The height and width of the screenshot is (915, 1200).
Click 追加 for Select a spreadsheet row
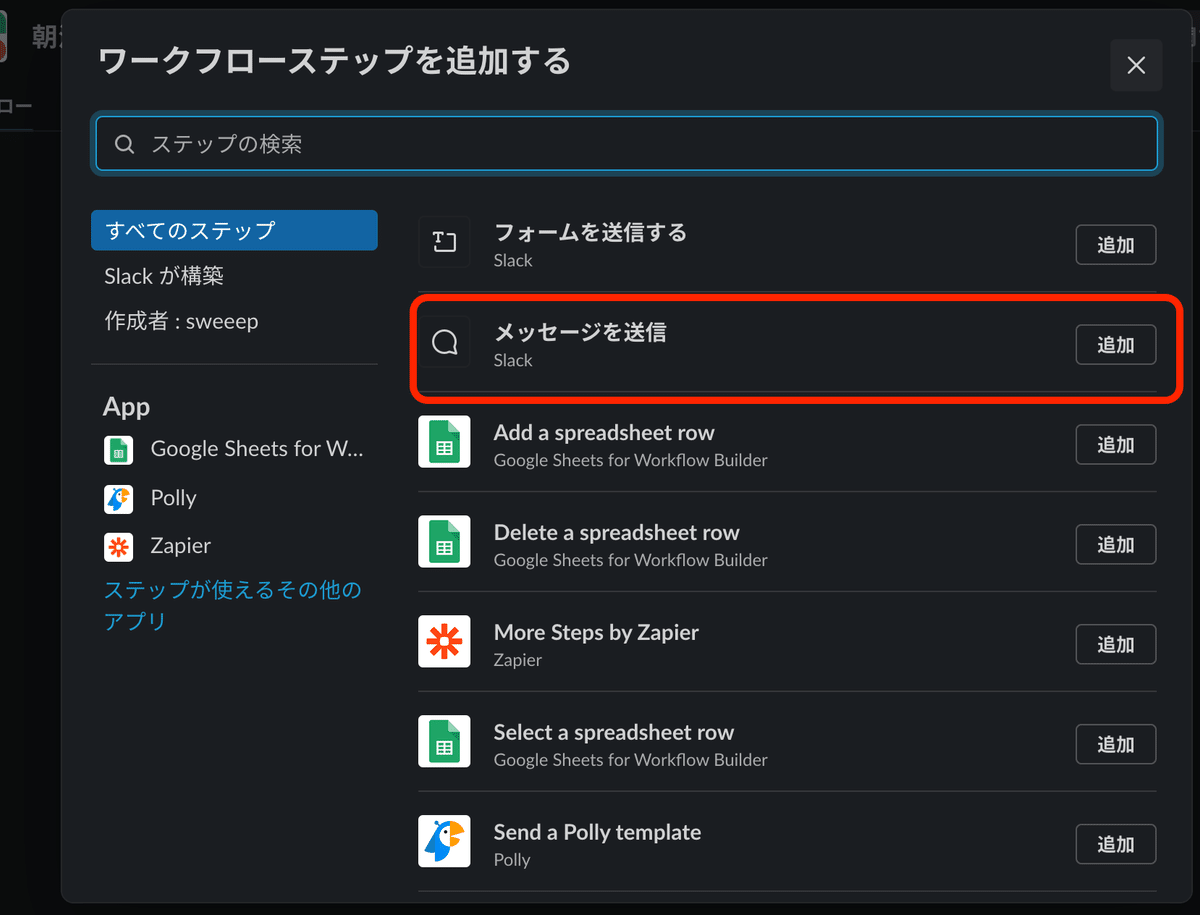[1116, 745]
